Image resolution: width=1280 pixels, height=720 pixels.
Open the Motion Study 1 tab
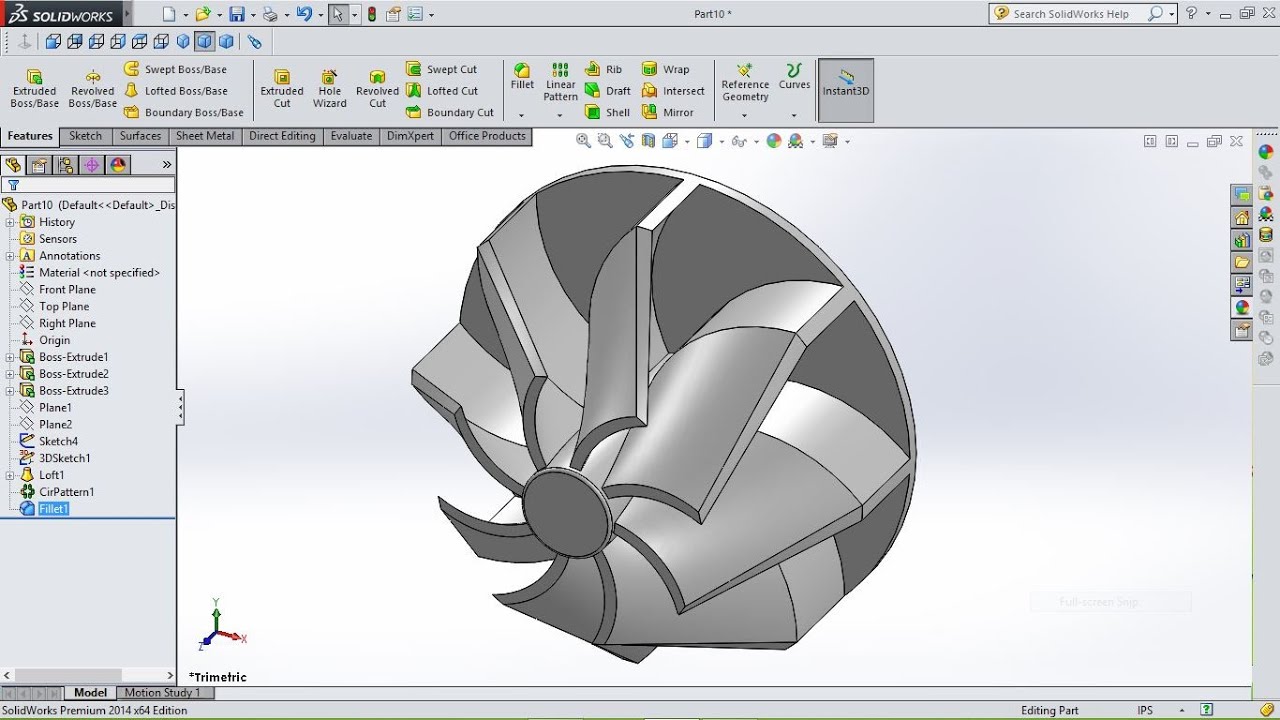[162, 692]
